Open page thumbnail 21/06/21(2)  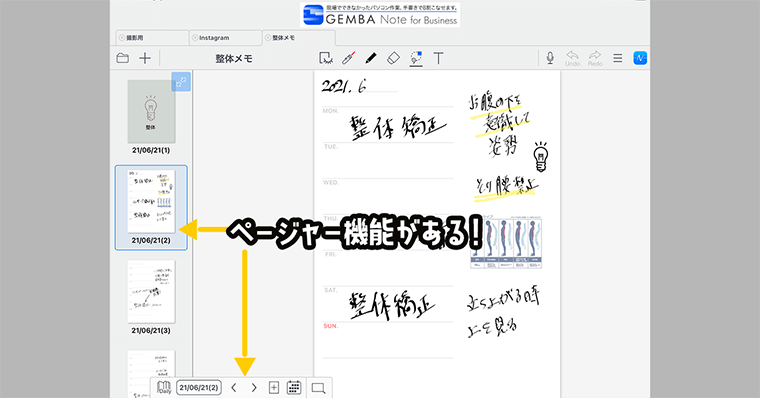[x=151, y=201]
